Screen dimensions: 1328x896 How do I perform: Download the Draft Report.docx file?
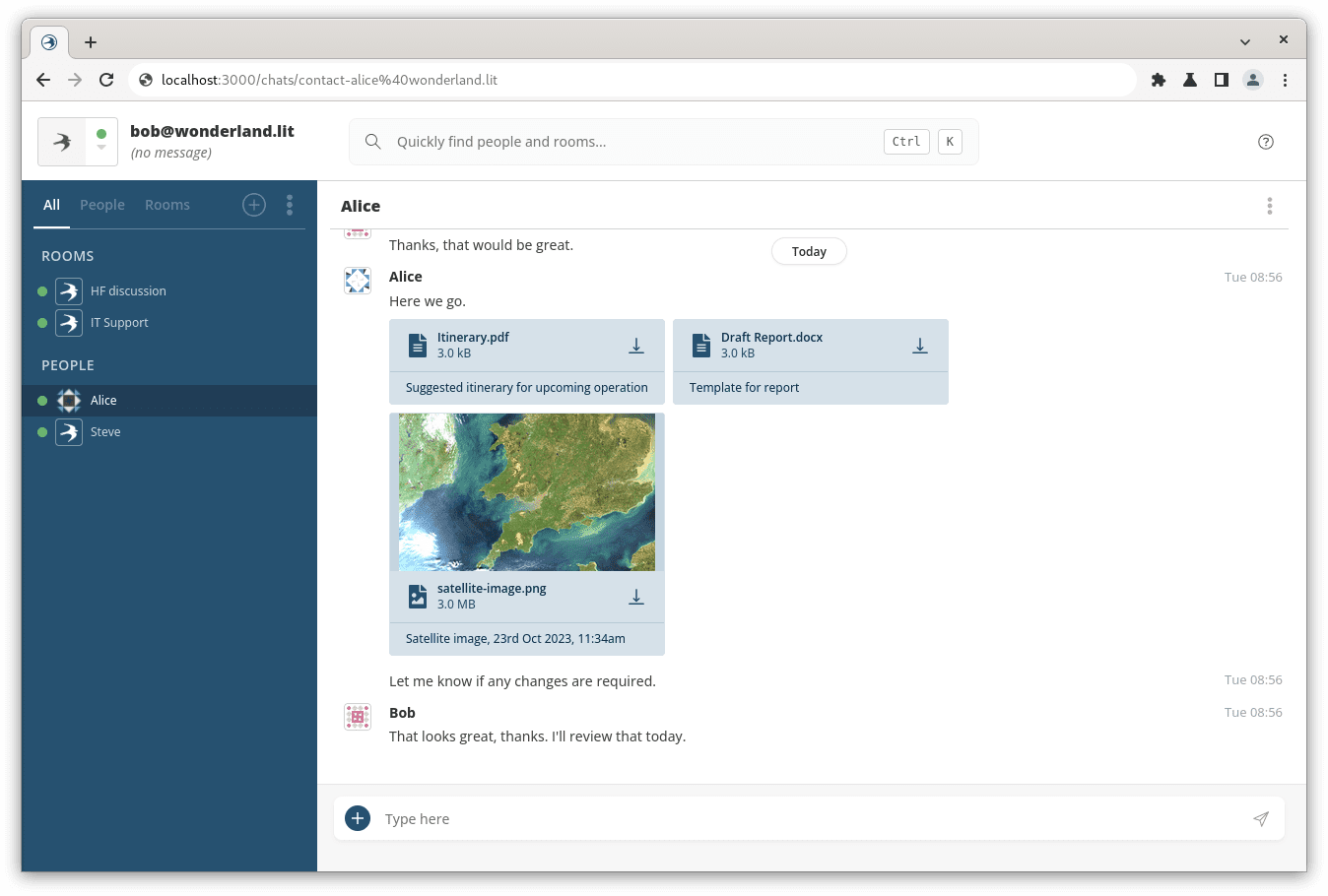(920, 345)
